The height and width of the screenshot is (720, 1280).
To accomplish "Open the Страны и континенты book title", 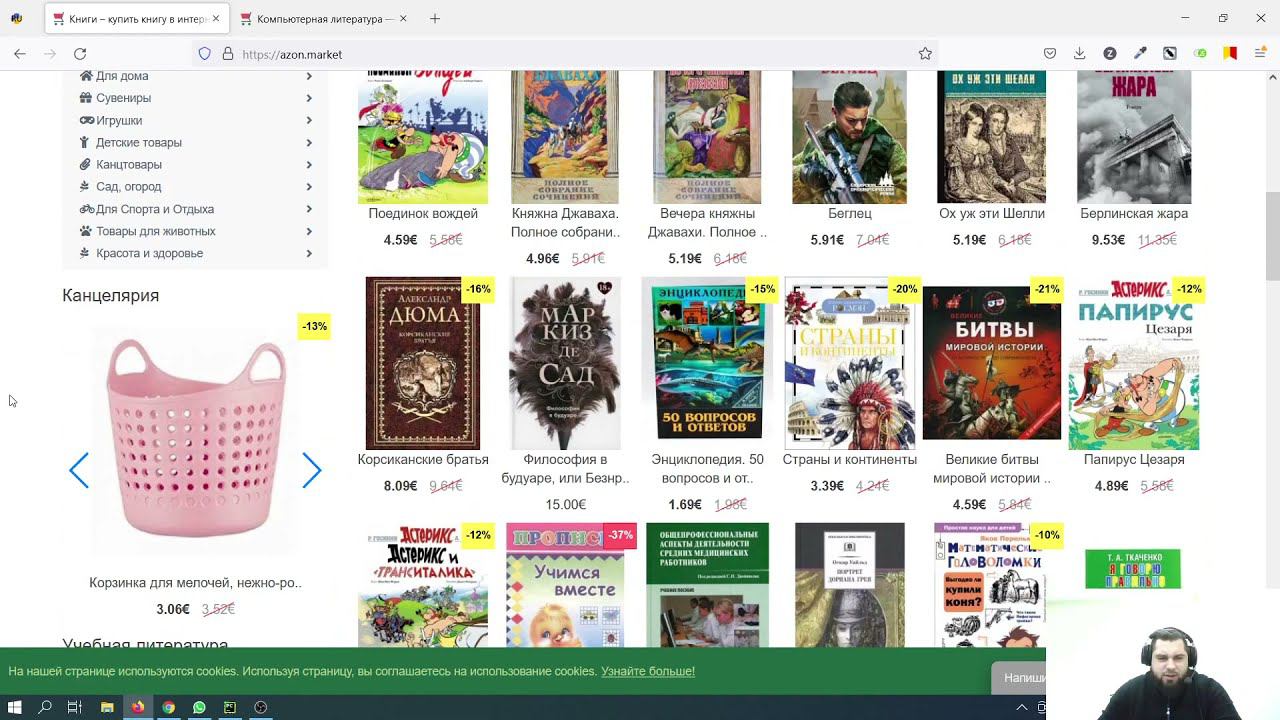I will 850,459.
